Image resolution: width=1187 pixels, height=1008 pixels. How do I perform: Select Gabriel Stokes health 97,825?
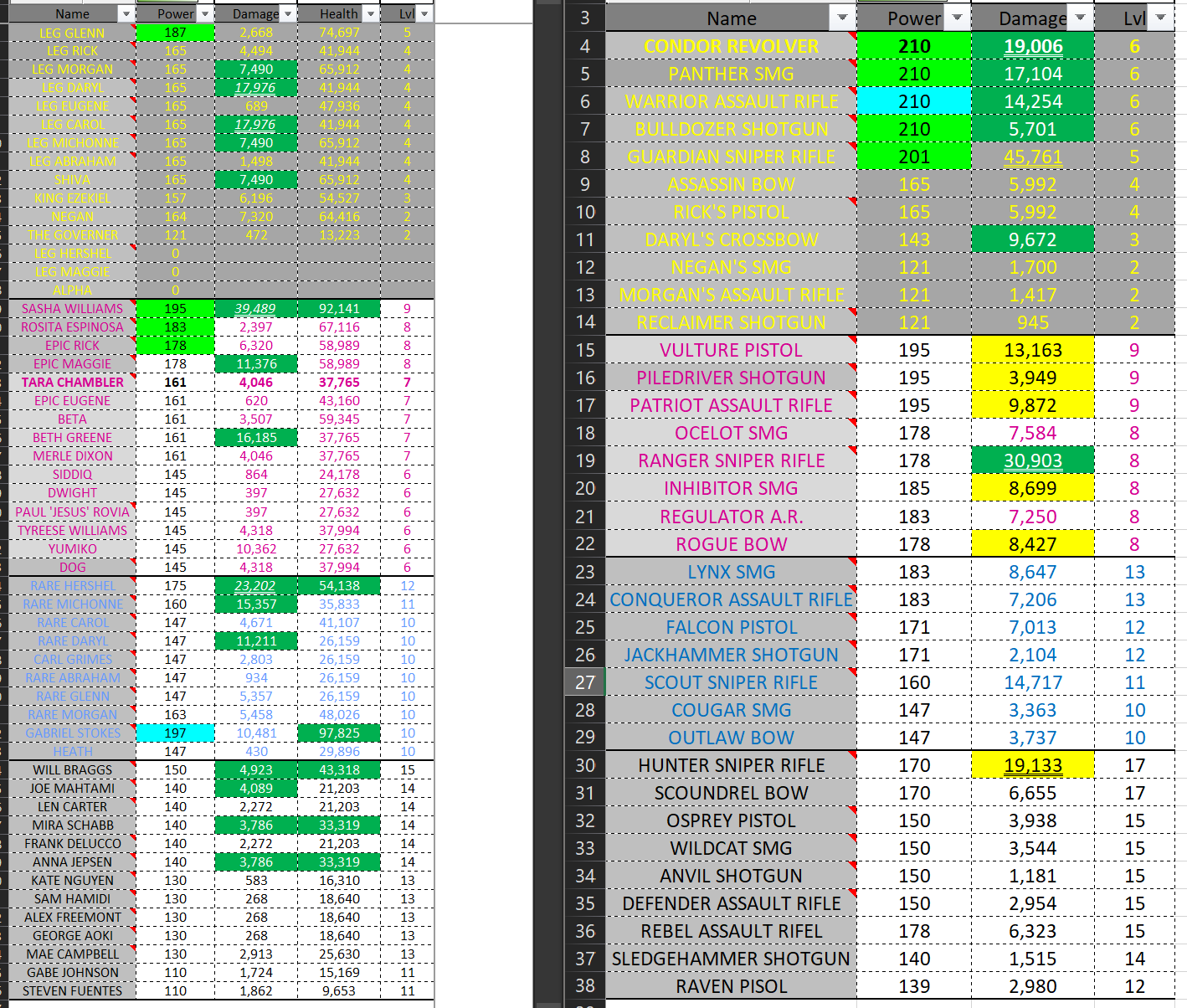[x=339, y=733]
